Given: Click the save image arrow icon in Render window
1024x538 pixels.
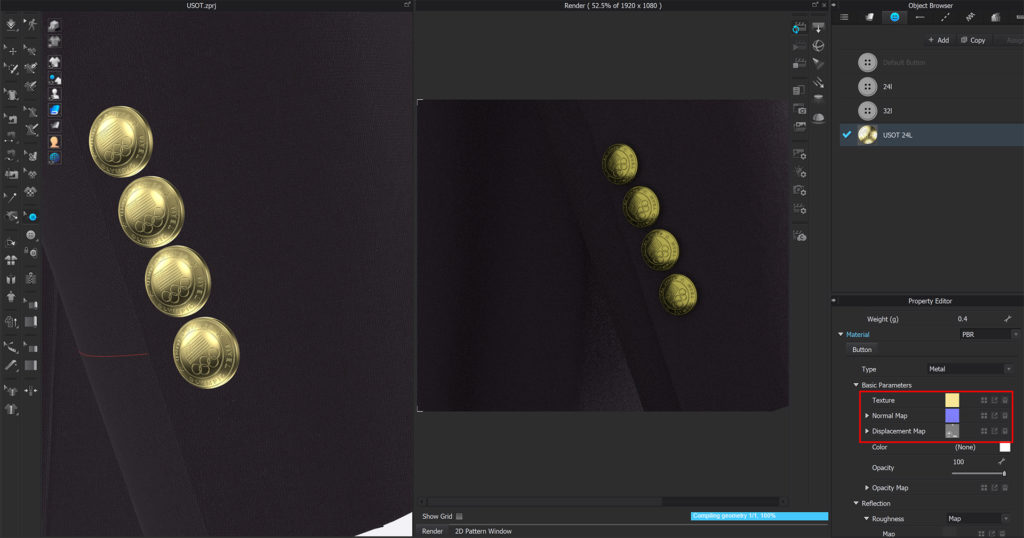Looking at the screenshot, I should (818, 28).
